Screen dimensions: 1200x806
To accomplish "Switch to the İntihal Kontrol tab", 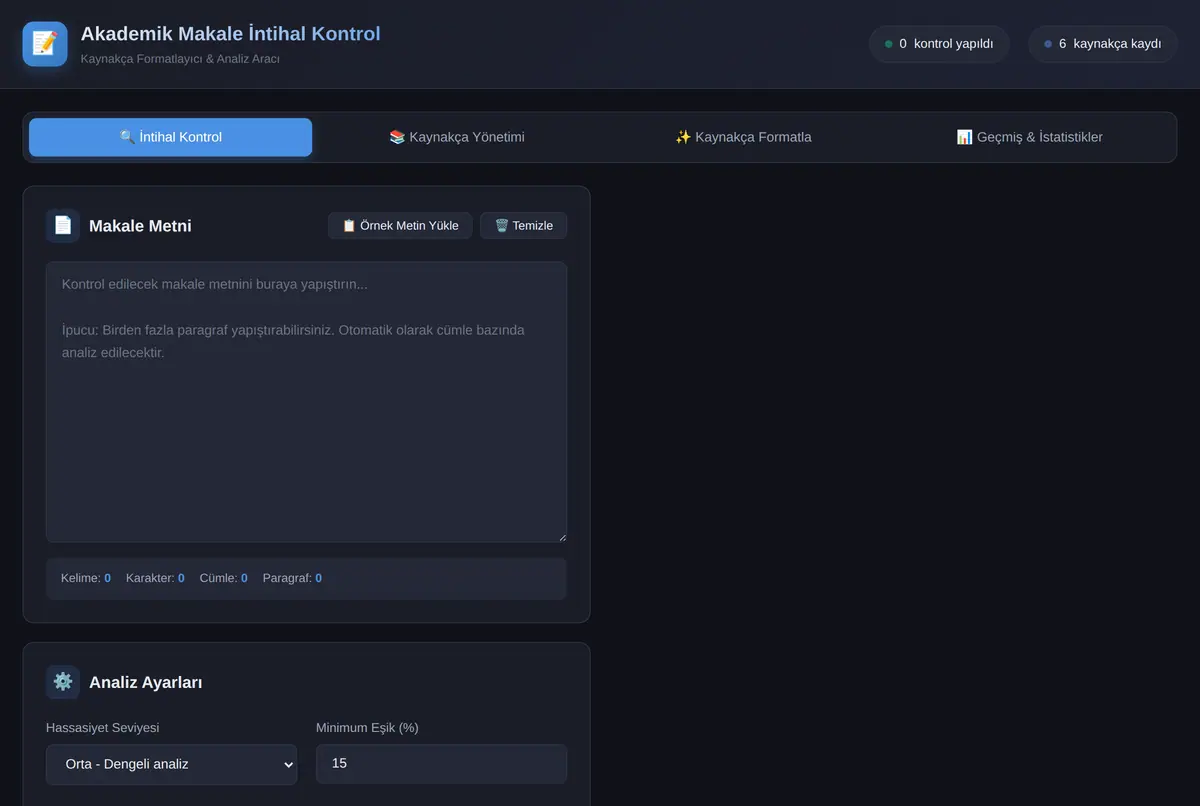I will coord(170,137).
